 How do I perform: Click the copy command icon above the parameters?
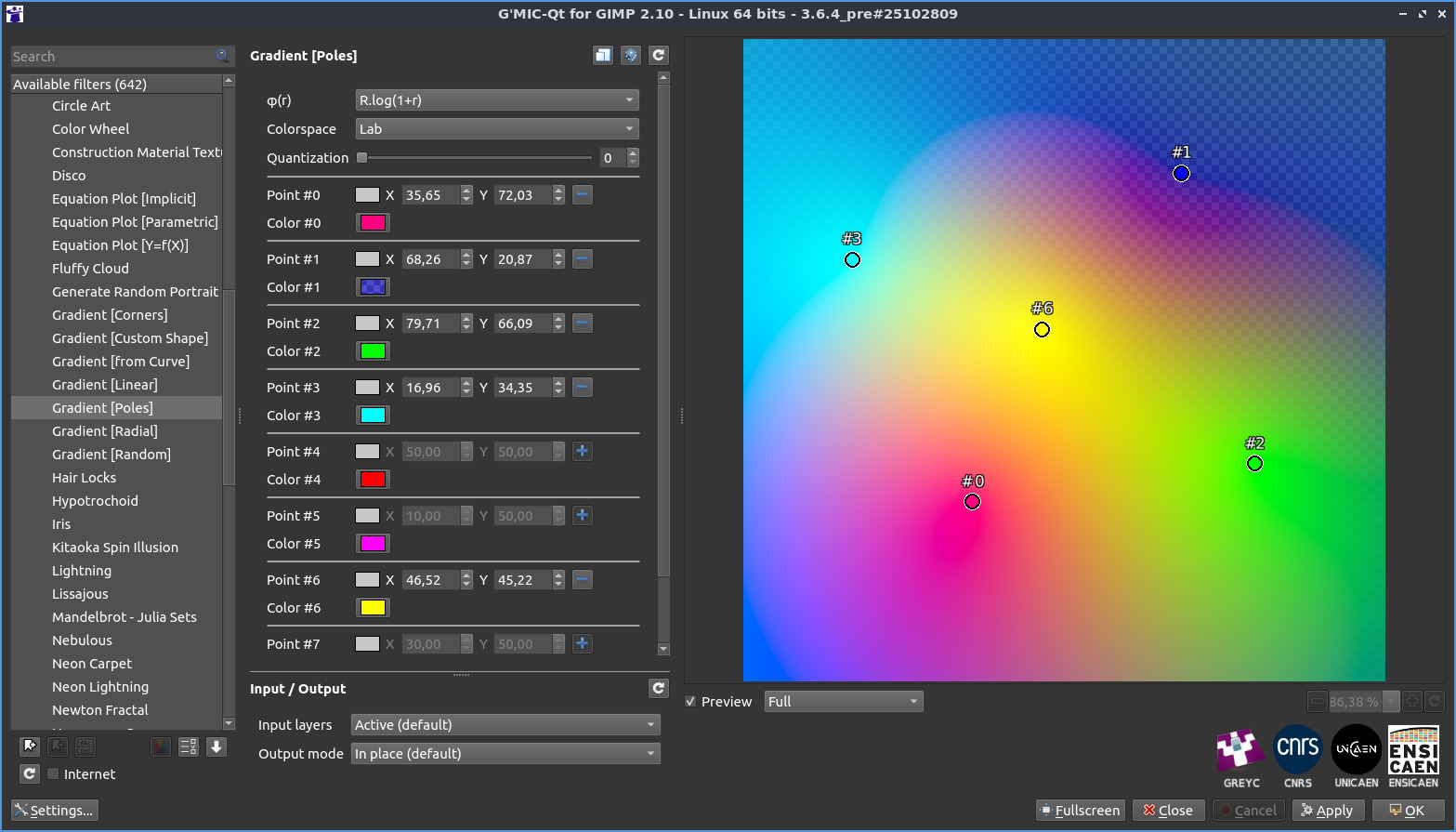(x=603, y=56)
